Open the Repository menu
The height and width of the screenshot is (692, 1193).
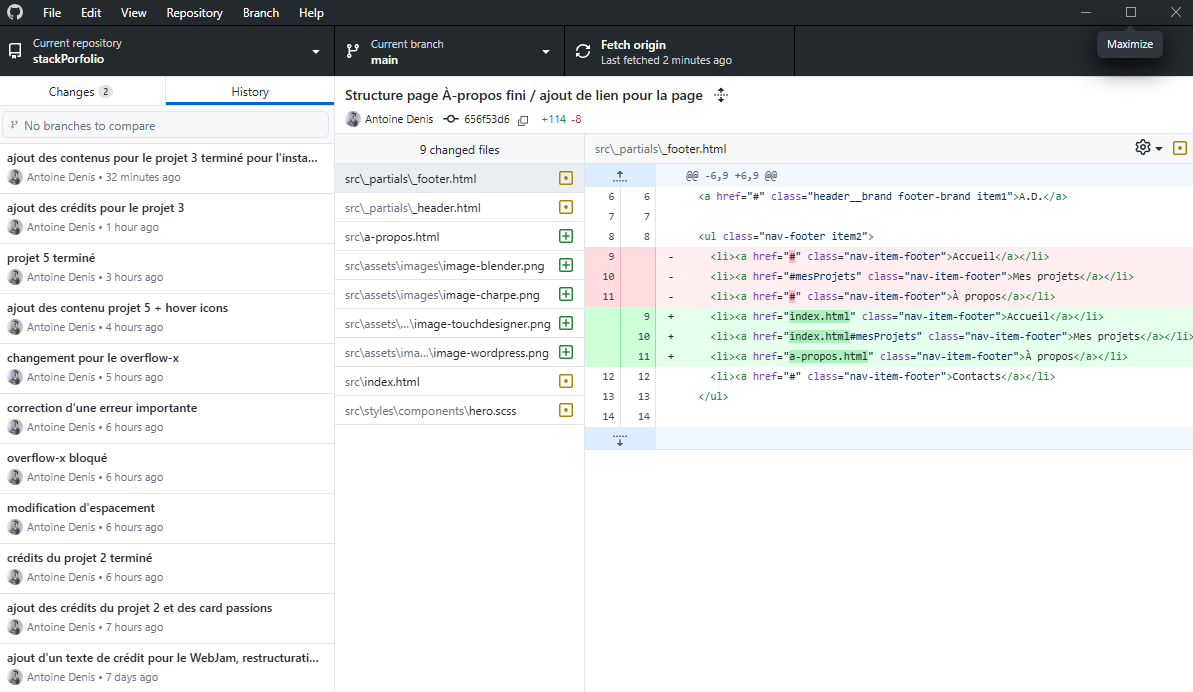tap(194, 13)
